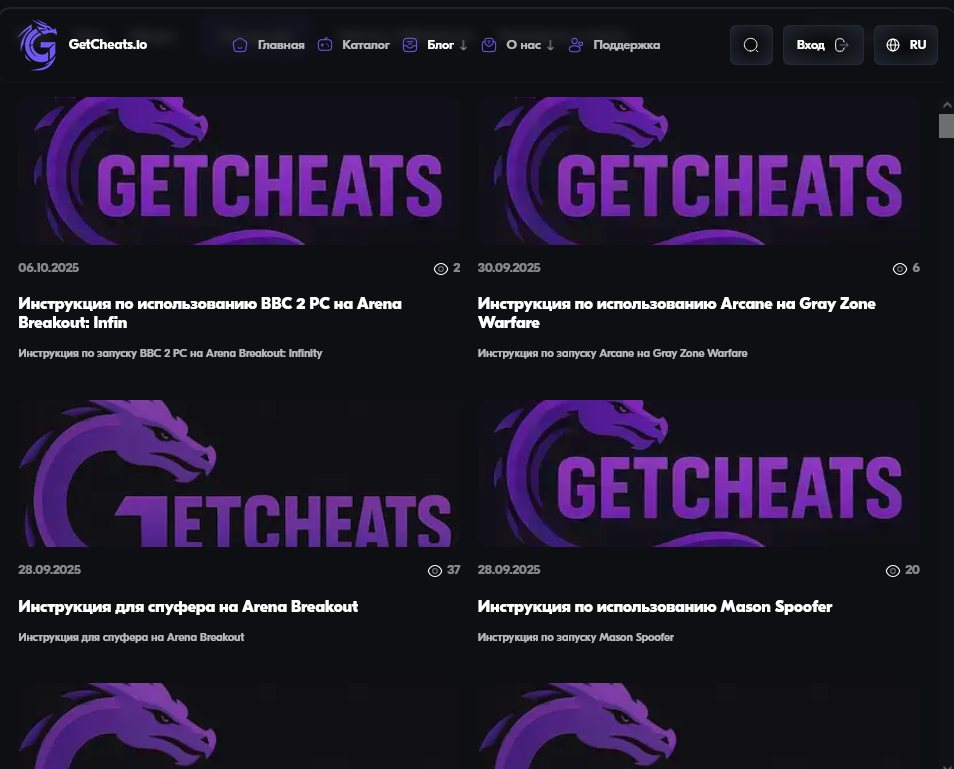Open the Каталог menu item
This screenshot has height=769, width=954.
coord(365,45)
